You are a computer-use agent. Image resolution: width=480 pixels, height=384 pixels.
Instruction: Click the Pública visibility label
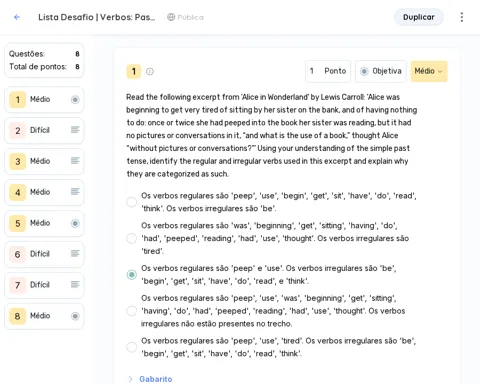click(x=190, y=17)
